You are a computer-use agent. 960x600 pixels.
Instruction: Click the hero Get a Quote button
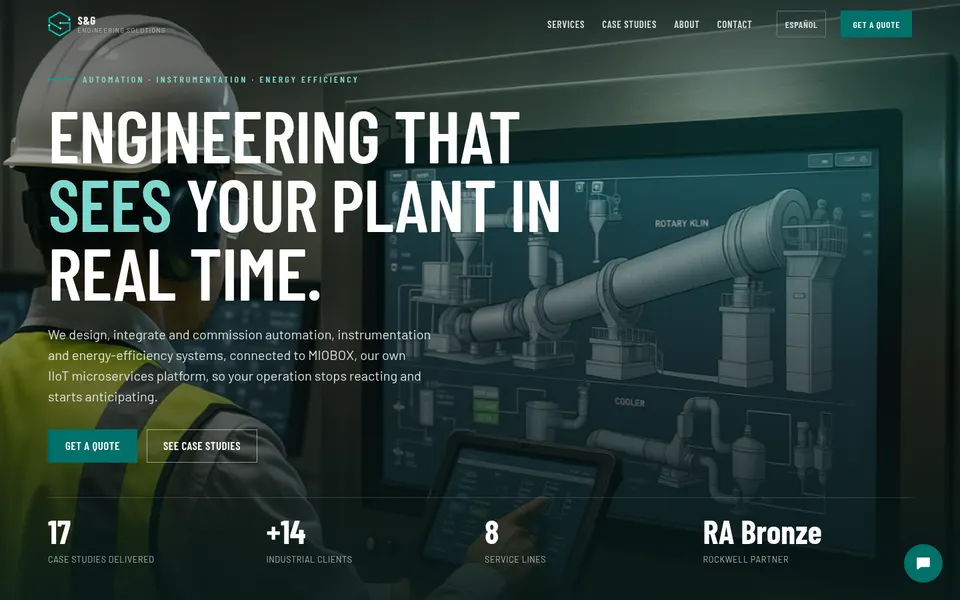[92, 446]
